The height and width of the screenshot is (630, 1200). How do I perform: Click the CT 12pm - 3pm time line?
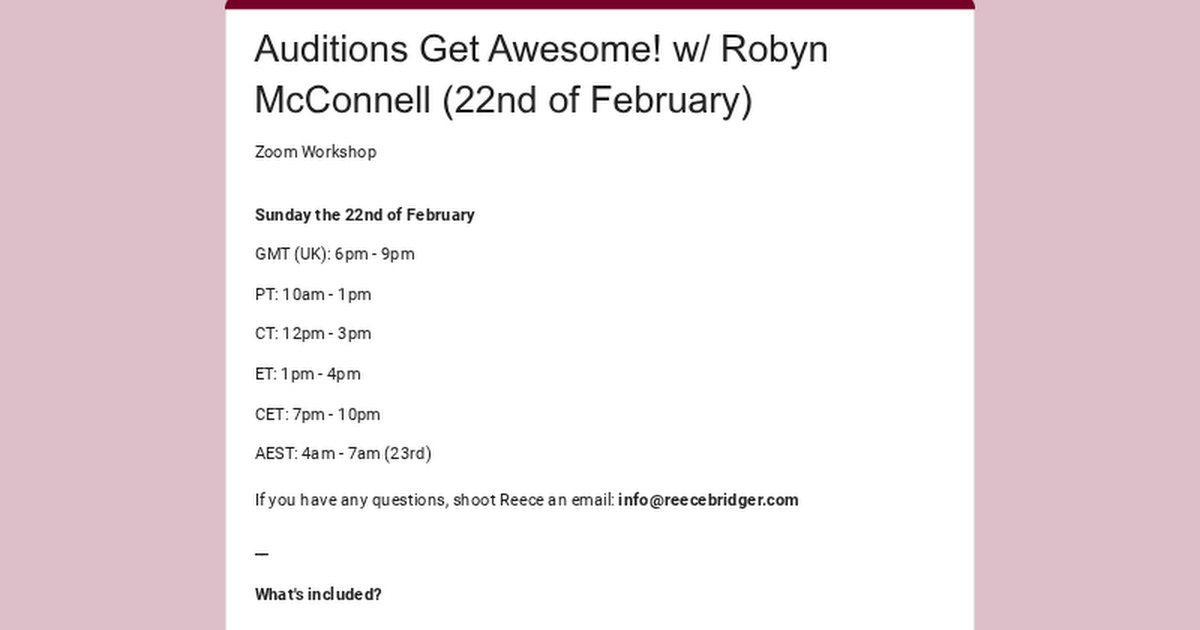point(312,334)
